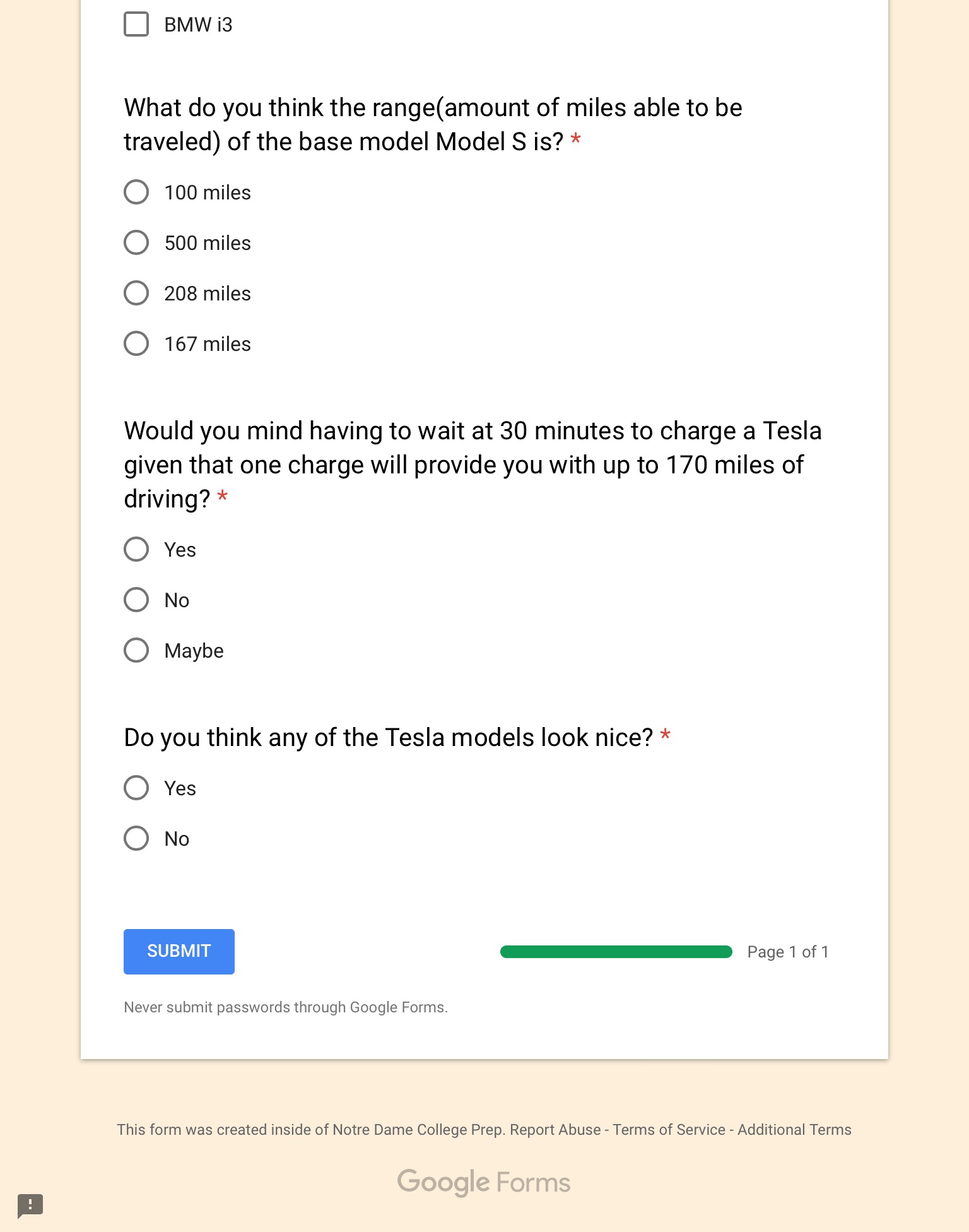Choose Maybe on the charging wait question
Screen dimensions: 969x1232
[x=136, y=649]
